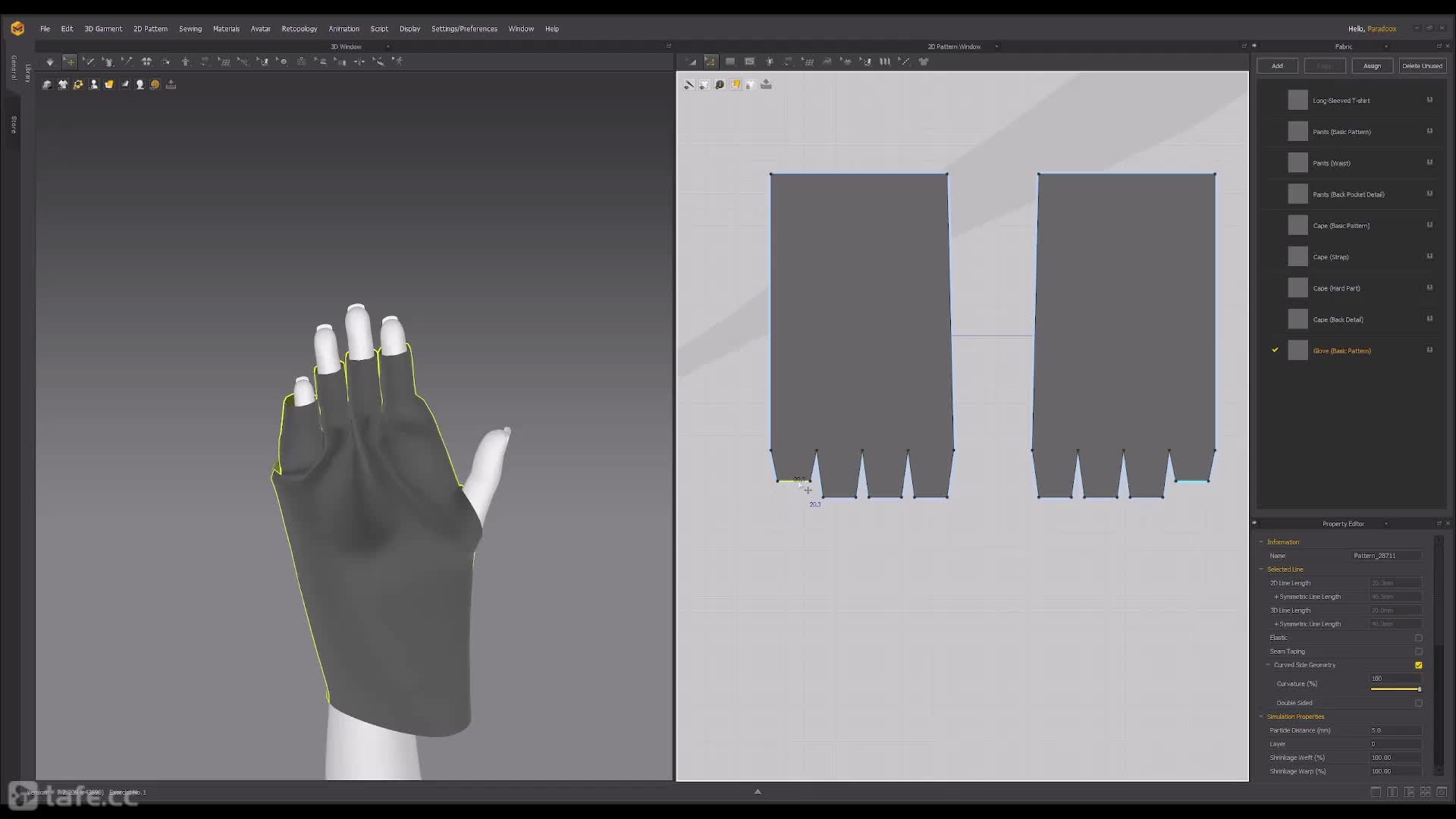
Task: Click the Add fabric button
Action: 1277,66
